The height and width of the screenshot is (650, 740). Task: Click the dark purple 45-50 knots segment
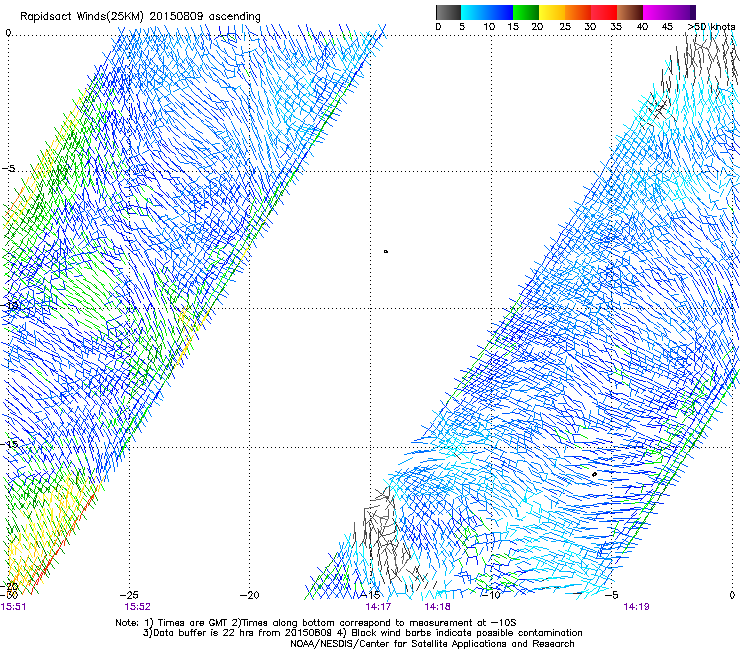(x=682, y=12)
